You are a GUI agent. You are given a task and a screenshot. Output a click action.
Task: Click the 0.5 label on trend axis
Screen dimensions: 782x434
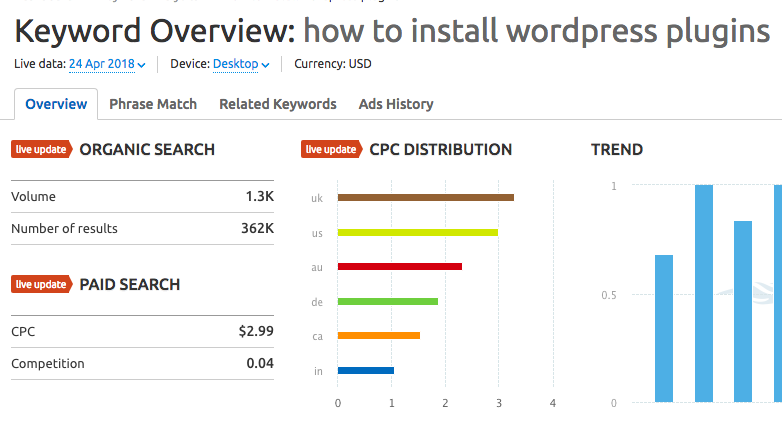[609, 295]
